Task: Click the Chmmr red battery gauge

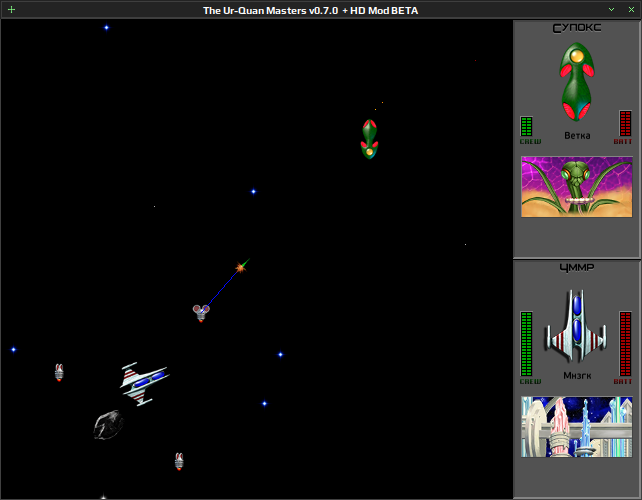Action: 625,344
